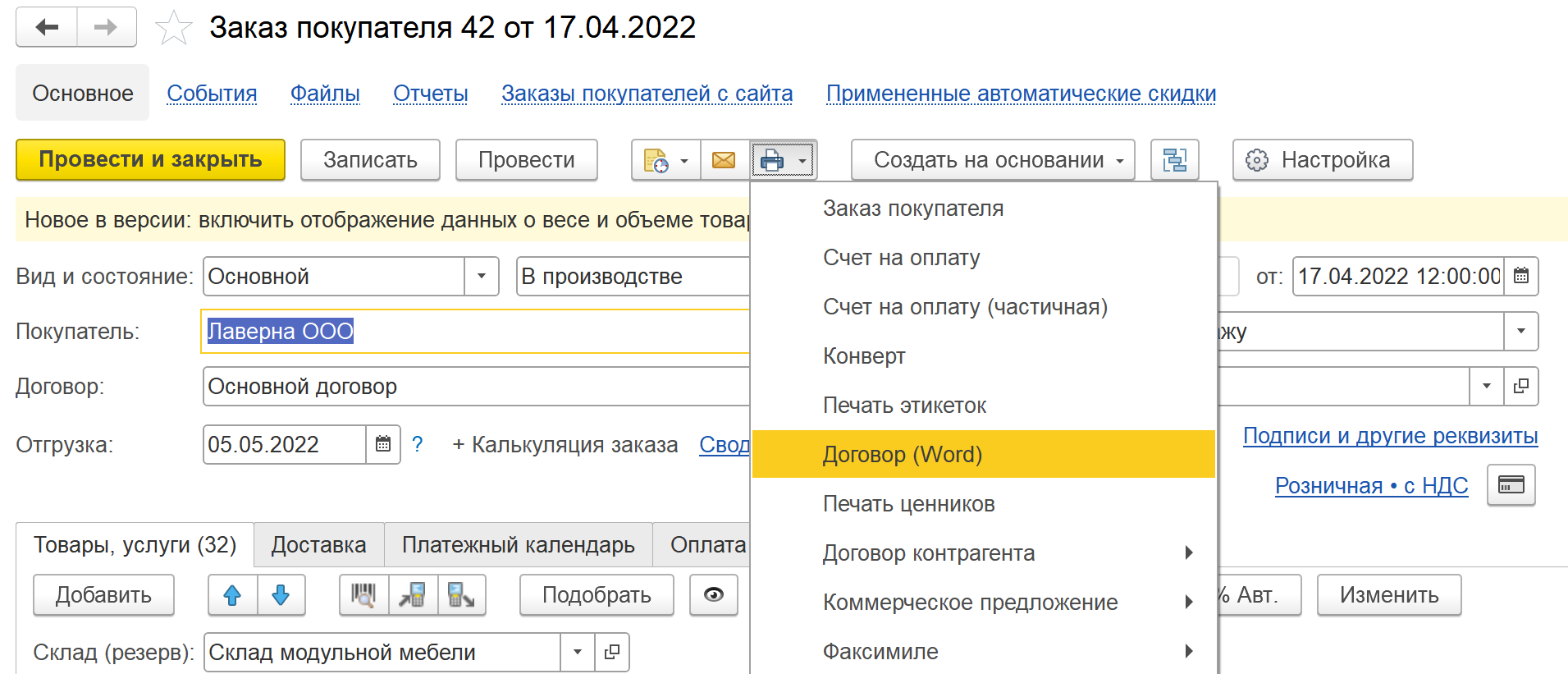Expand the Коммерческое предложение submenu
The image size is (1568, 674).
(x=984, y=603)
